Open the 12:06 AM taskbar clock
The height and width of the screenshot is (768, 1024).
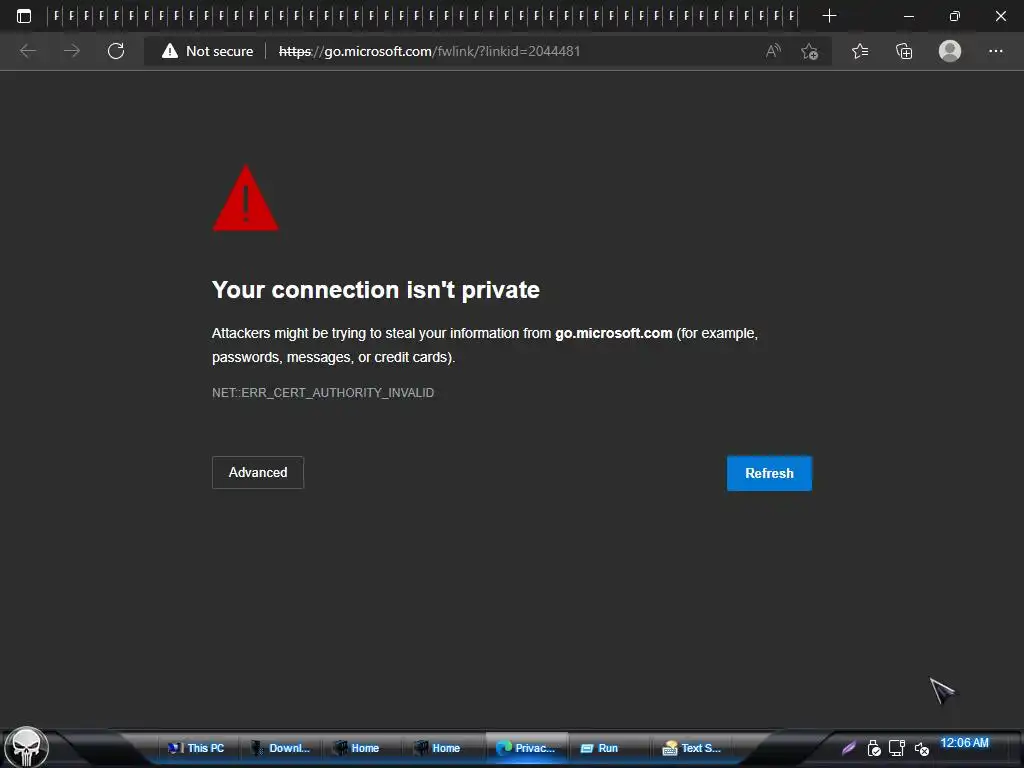(x=965, y=743)
